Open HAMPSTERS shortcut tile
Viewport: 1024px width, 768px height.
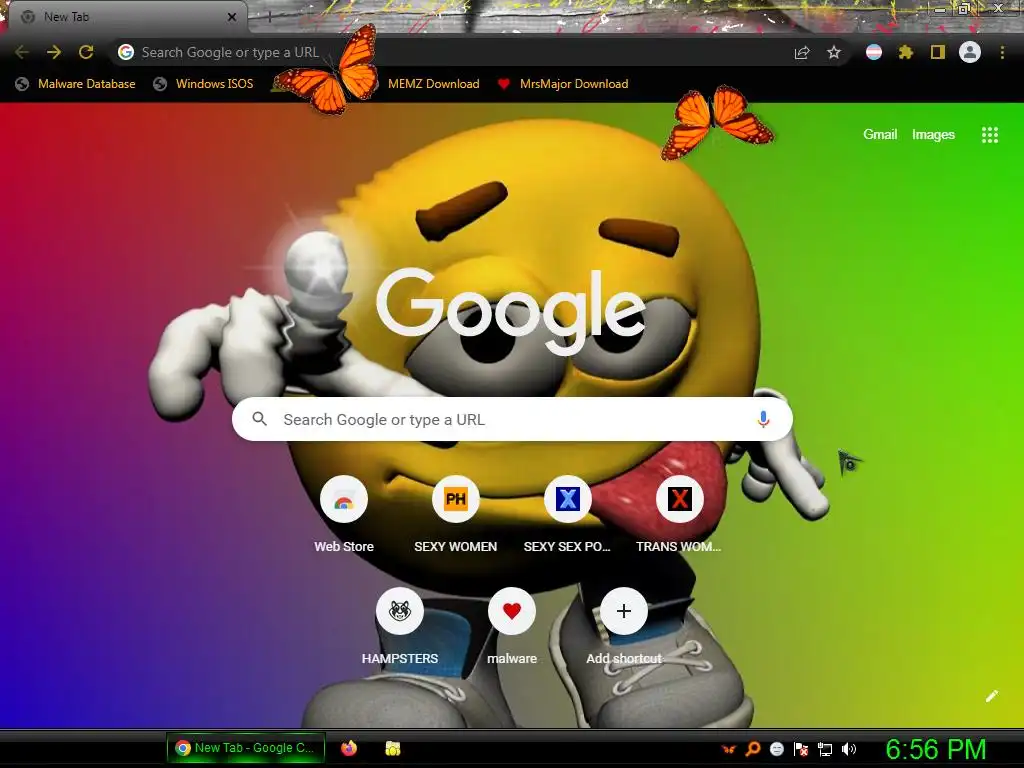point(400,627)
